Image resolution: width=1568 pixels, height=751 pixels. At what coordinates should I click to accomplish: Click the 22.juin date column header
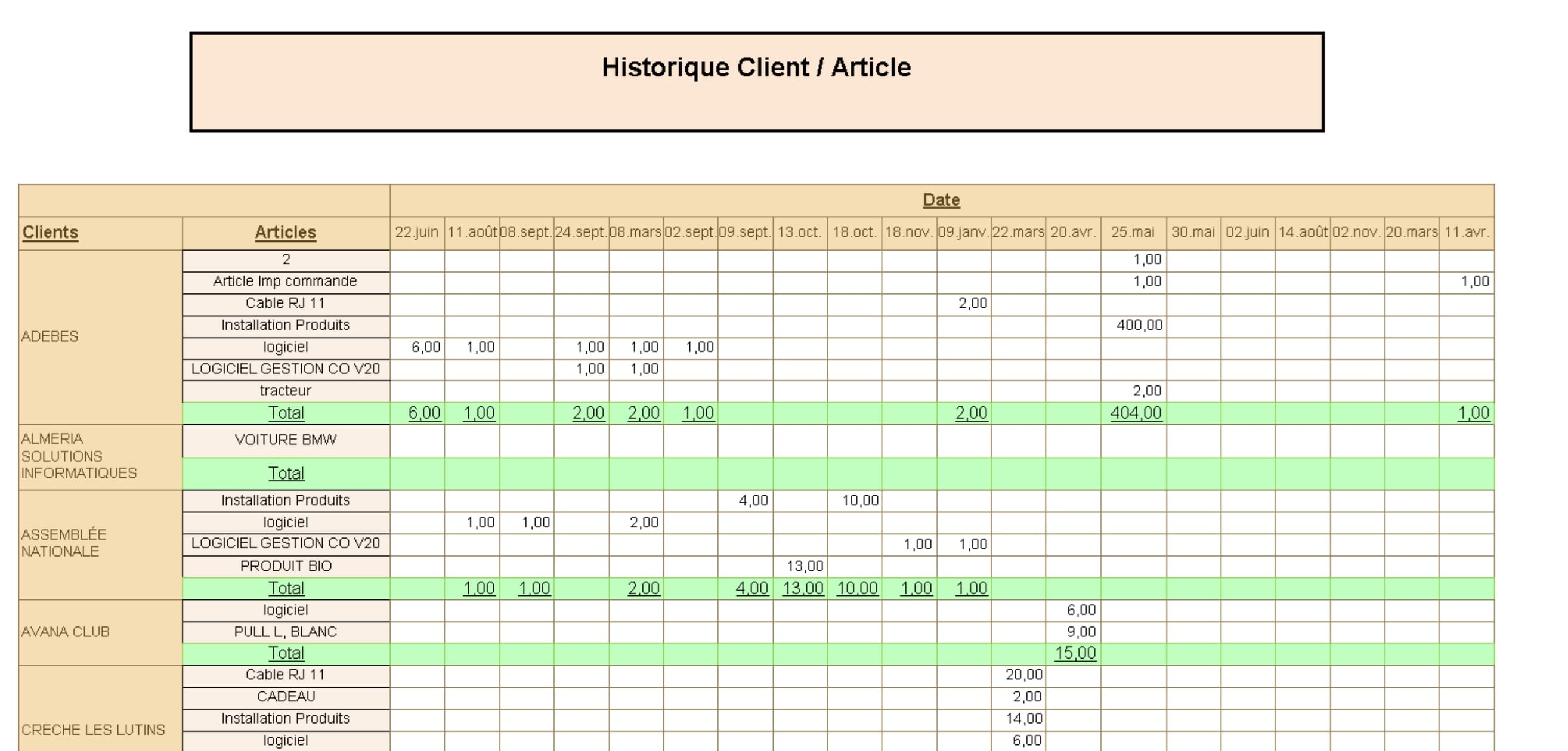pyautogui.click(x=417, y=232)
